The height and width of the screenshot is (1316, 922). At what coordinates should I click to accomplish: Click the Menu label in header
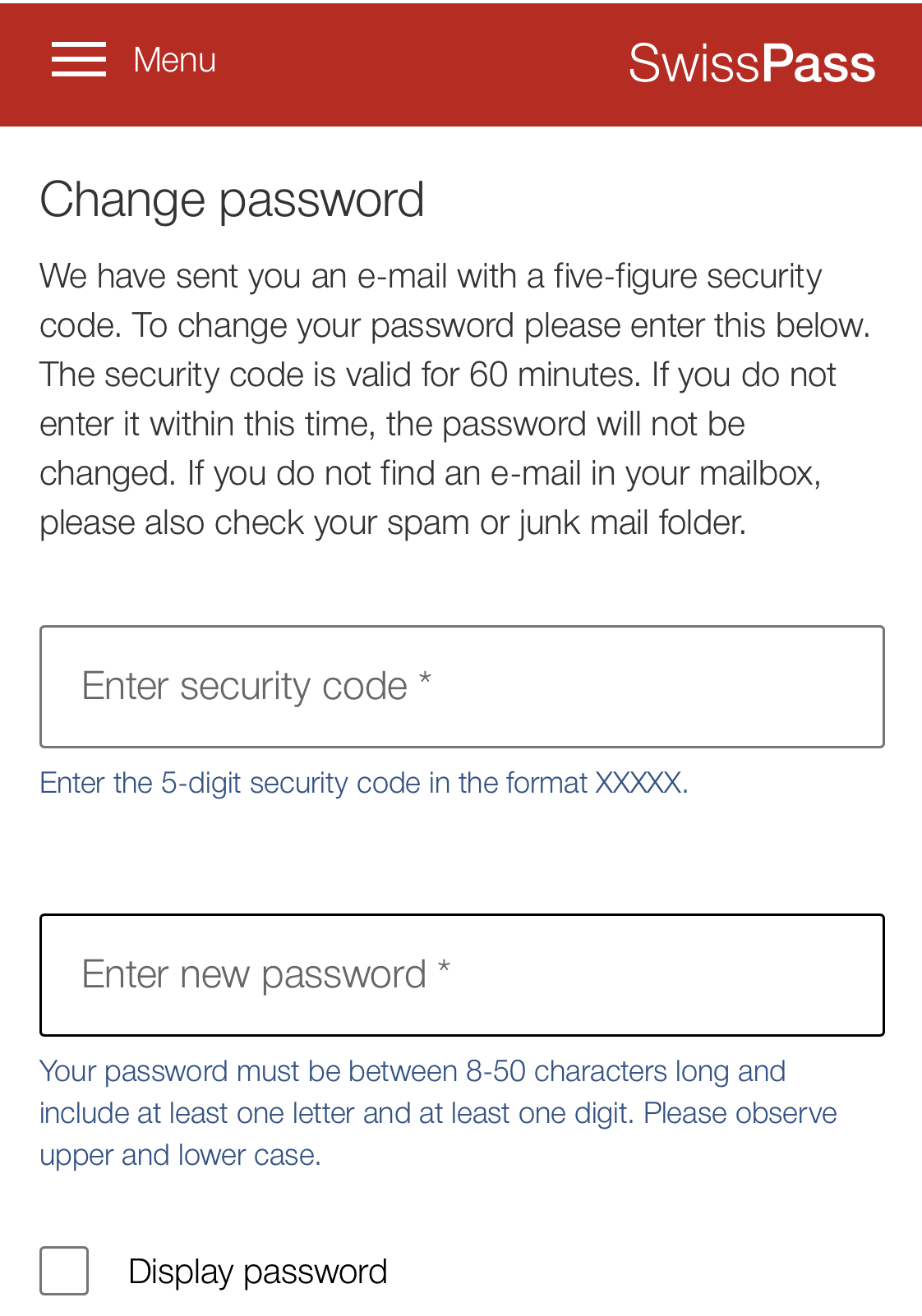tap(175, 60)
